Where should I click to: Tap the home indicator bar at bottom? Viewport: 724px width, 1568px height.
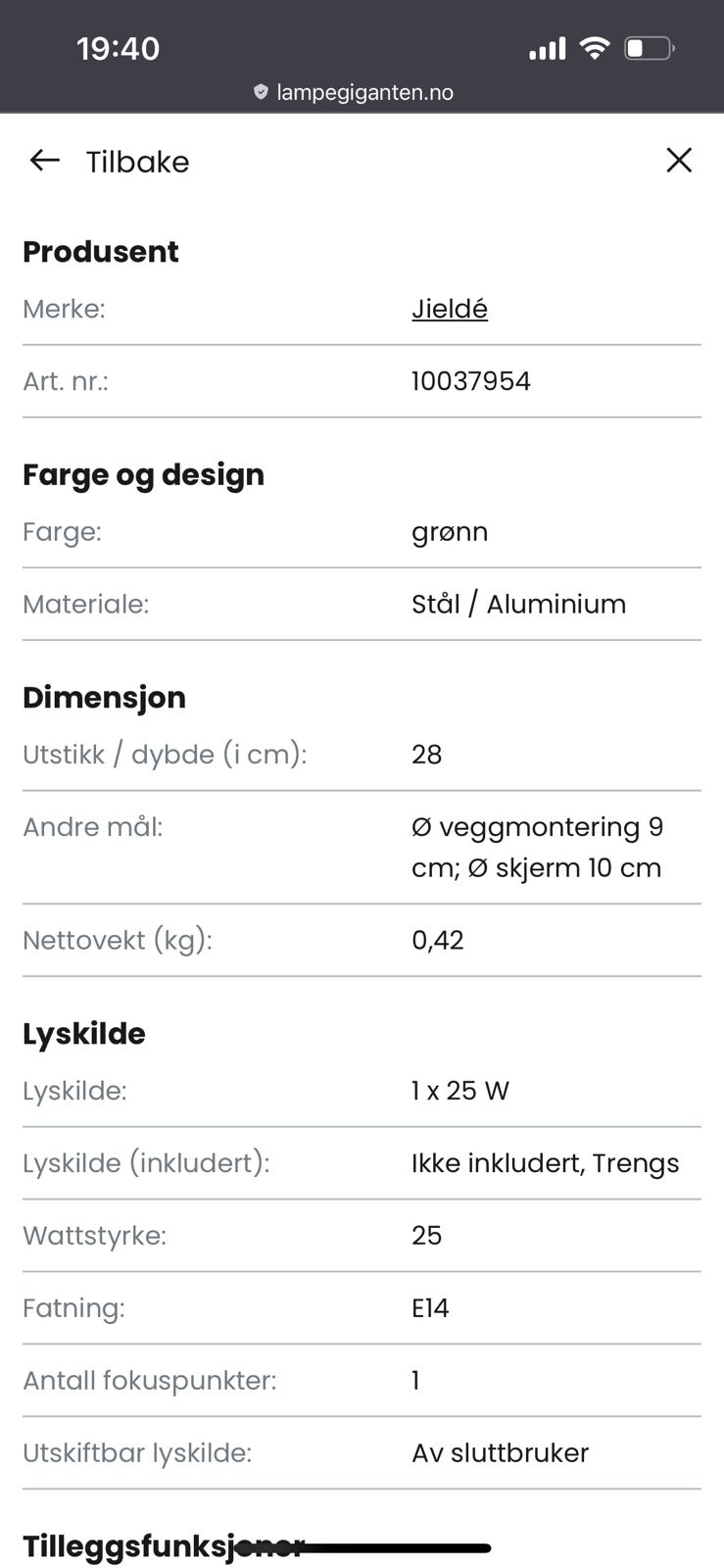click(x=392, y=1548)
